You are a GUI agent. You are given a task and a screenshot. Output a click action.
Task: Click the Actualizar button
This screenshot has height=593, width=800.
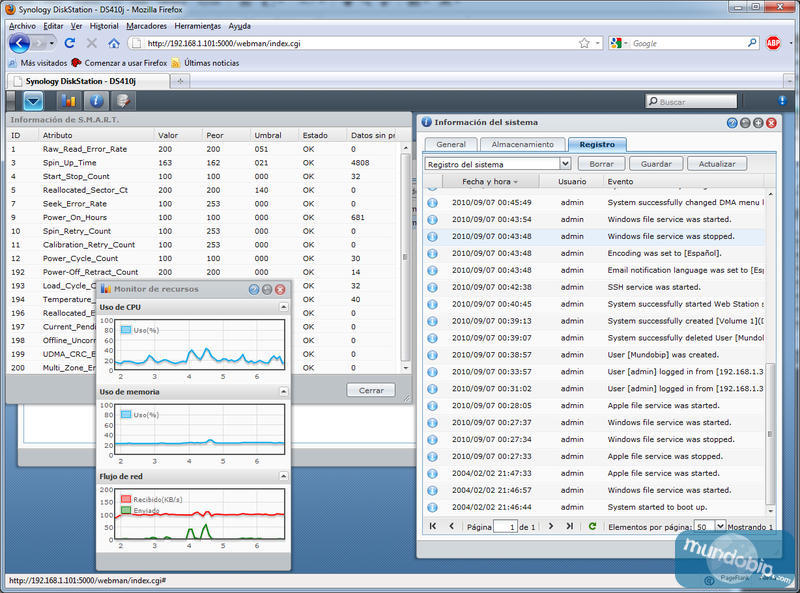(x=717, y=164)
